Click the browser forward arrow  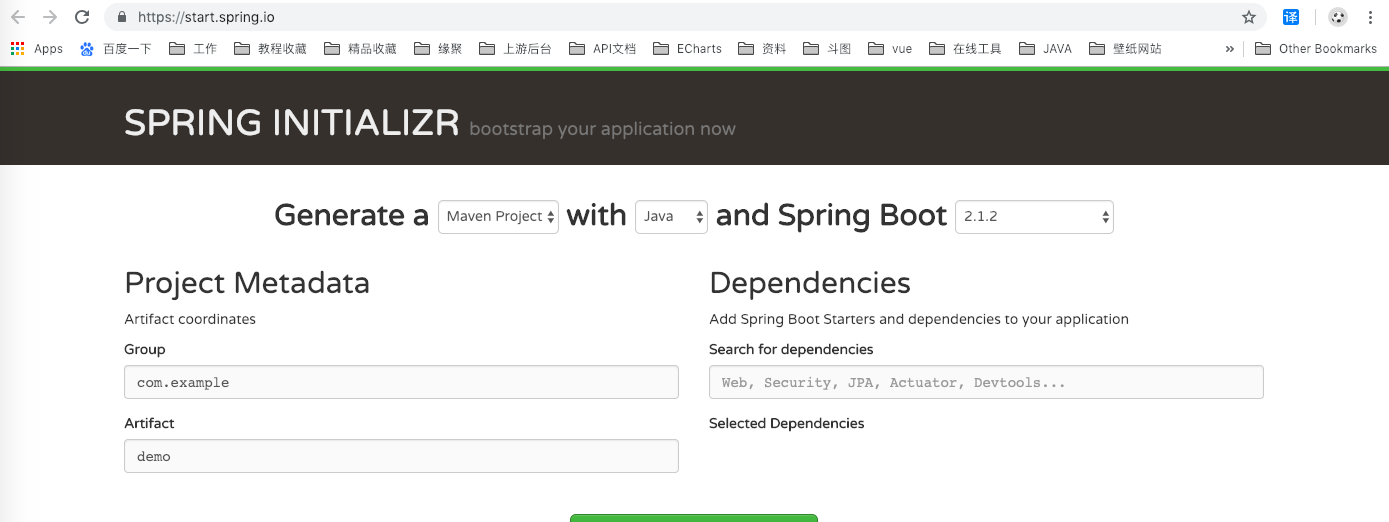(x=50, y=17)
